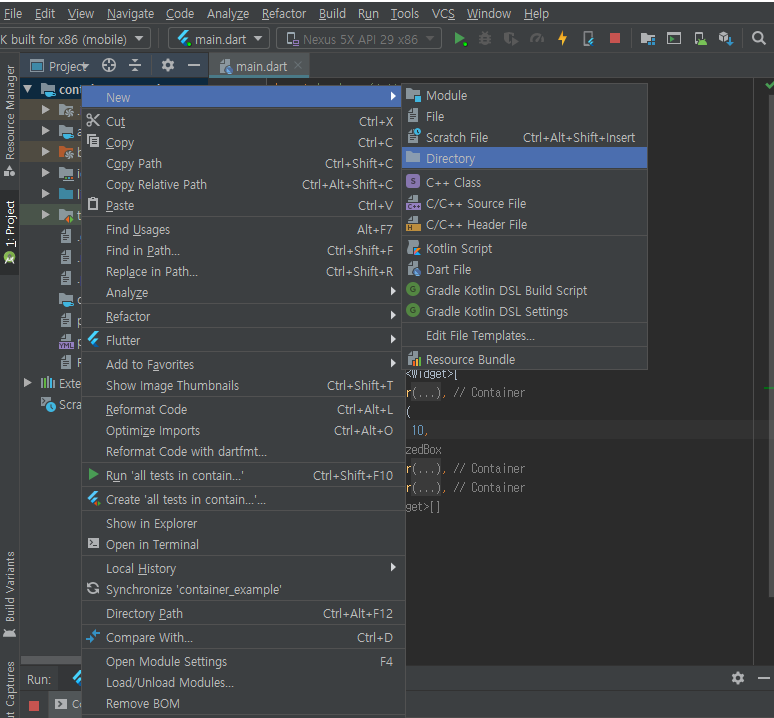Open the Run Anything toolbar icon

point(673,38)
